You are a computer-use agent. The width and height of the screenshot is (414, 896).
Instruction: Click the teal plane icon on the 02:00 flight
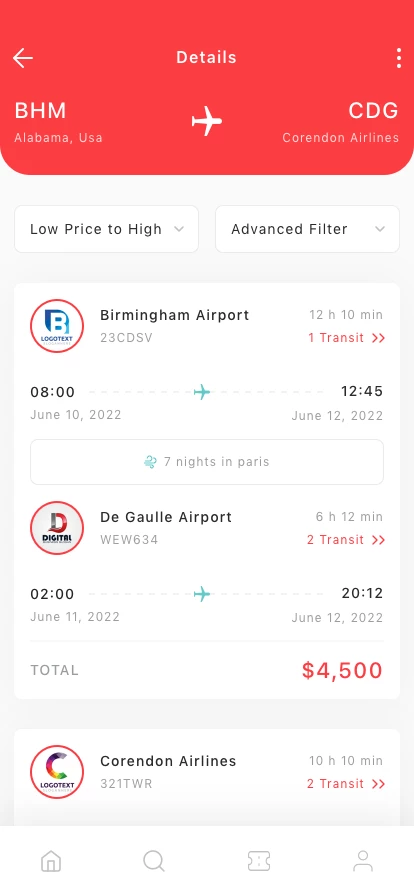(x=202, y=594)
